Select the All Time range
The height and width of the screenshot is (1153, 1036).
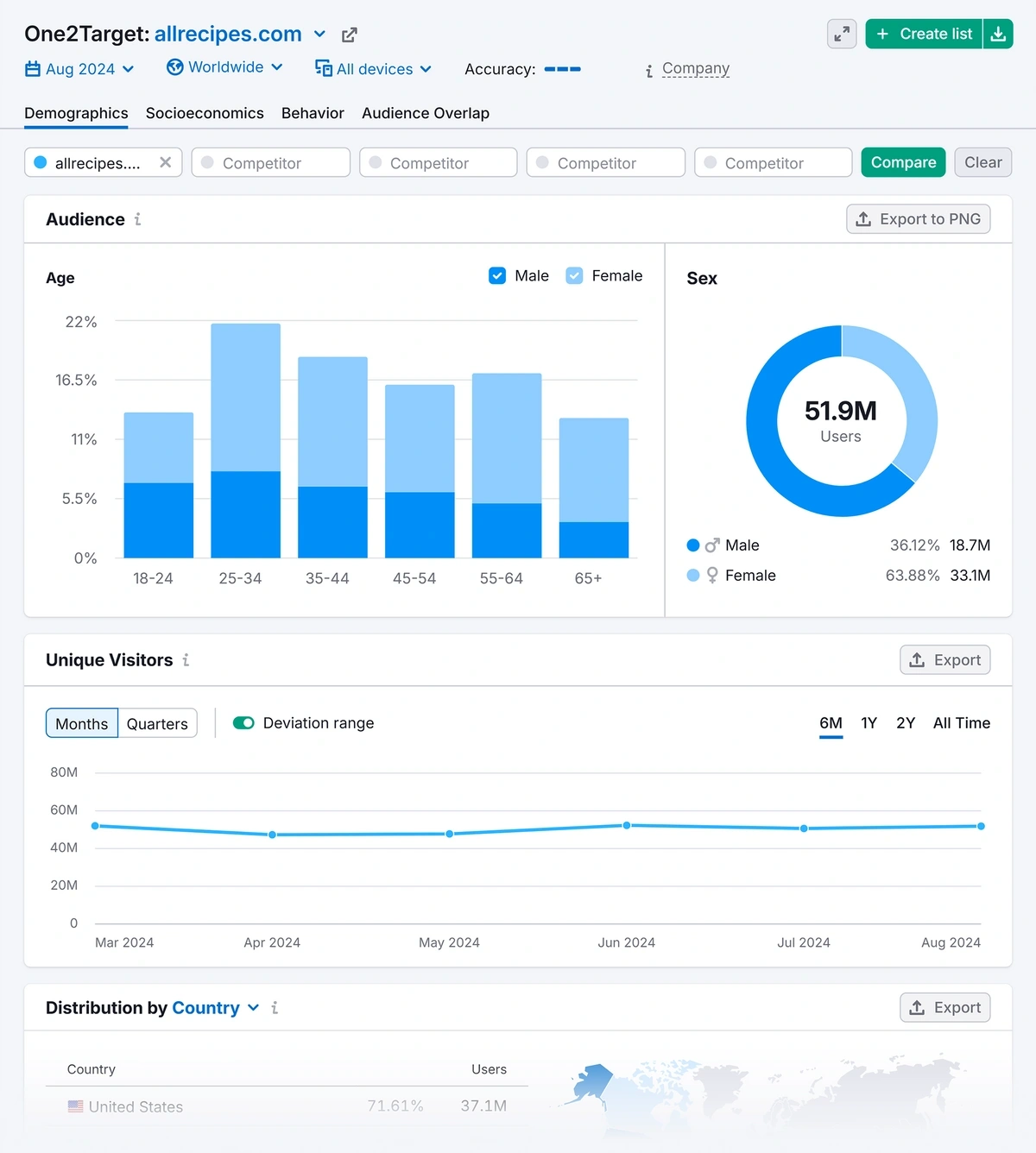point(962,723)
